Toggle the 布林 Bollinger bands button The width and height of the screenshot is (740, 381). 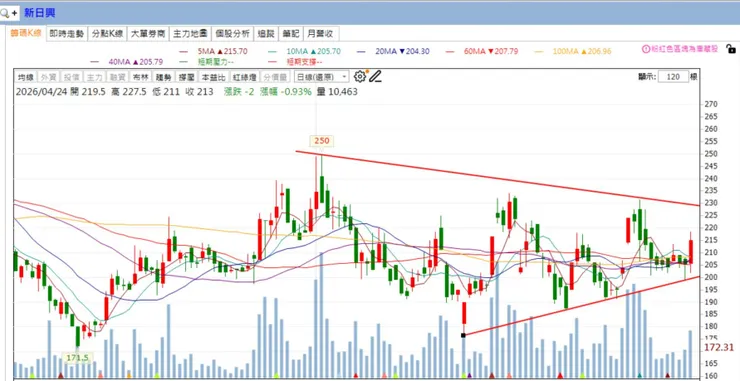click(141, 77)
